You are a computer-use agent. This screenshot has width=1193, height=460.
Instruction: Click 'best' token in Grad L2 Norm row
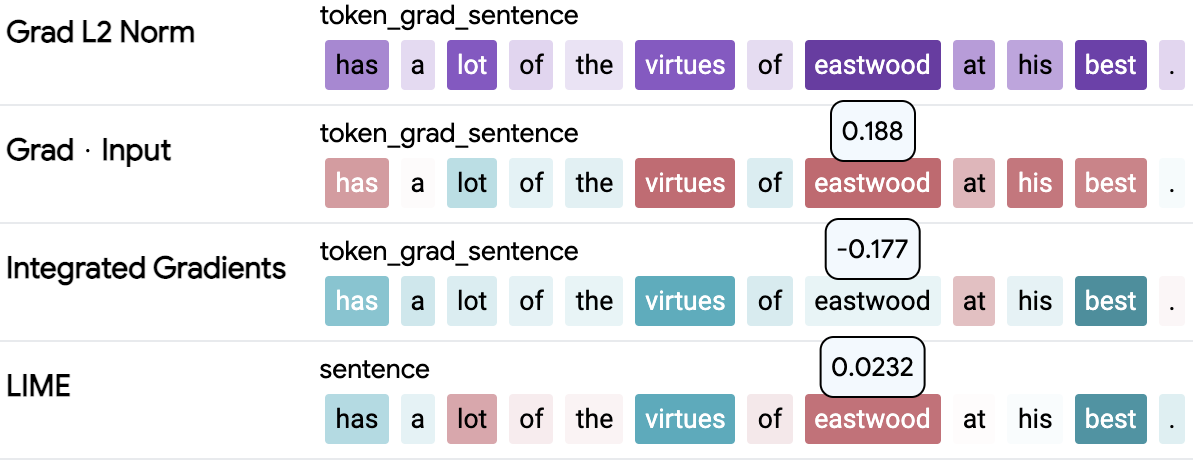click(1111, 65)
